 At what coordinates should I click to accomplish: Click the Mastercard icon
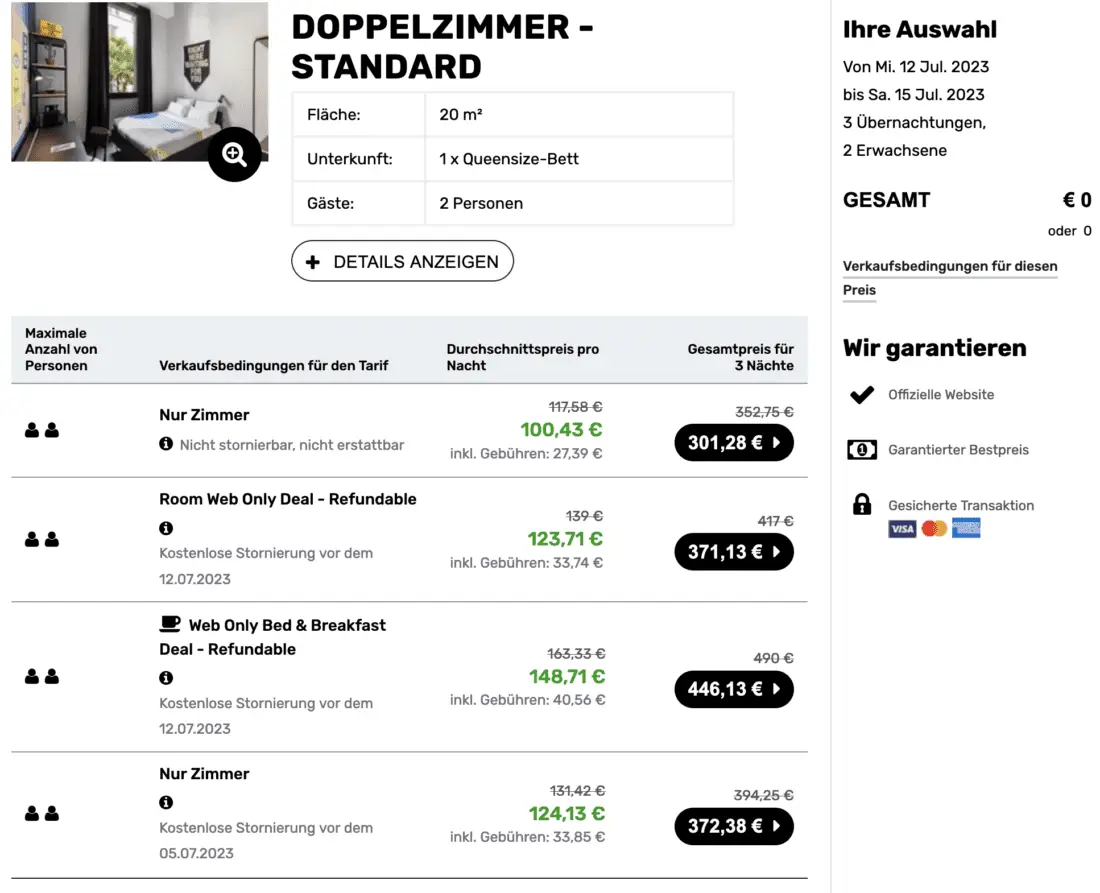[x=934, y=528]
